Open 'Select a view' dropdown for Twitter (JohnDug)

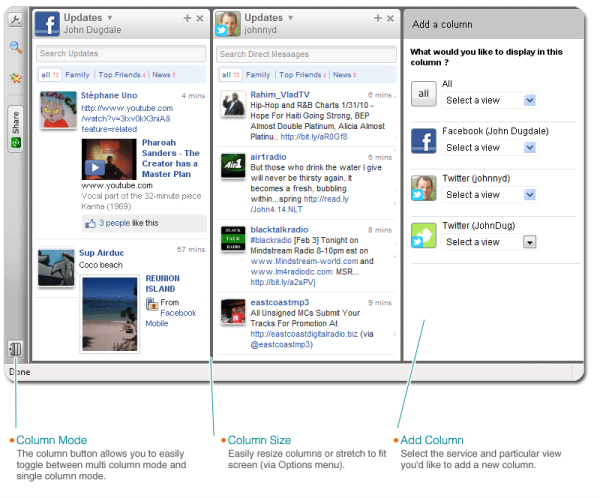point(490,242)
